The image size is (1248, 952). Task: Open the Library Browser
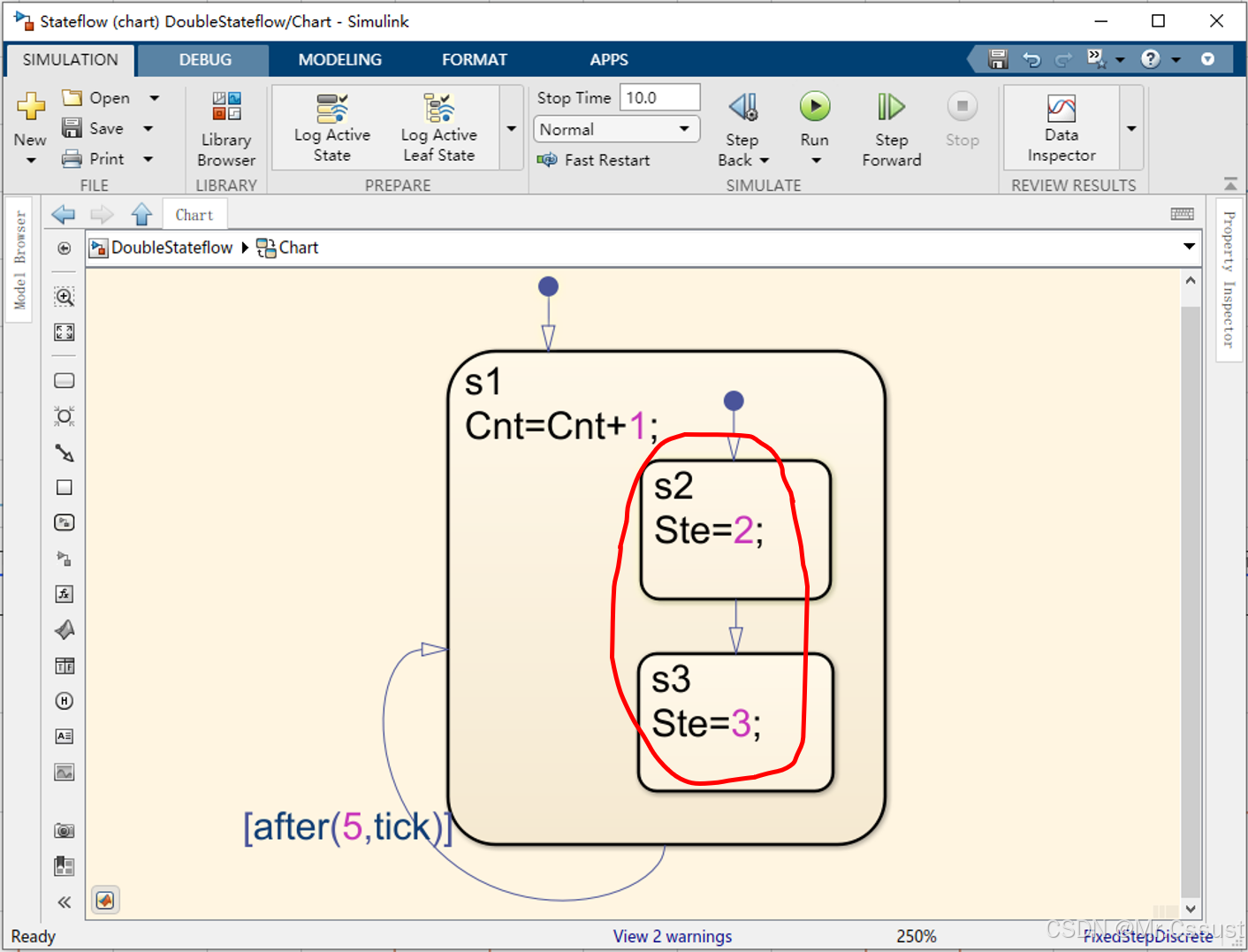pos(225,128)
